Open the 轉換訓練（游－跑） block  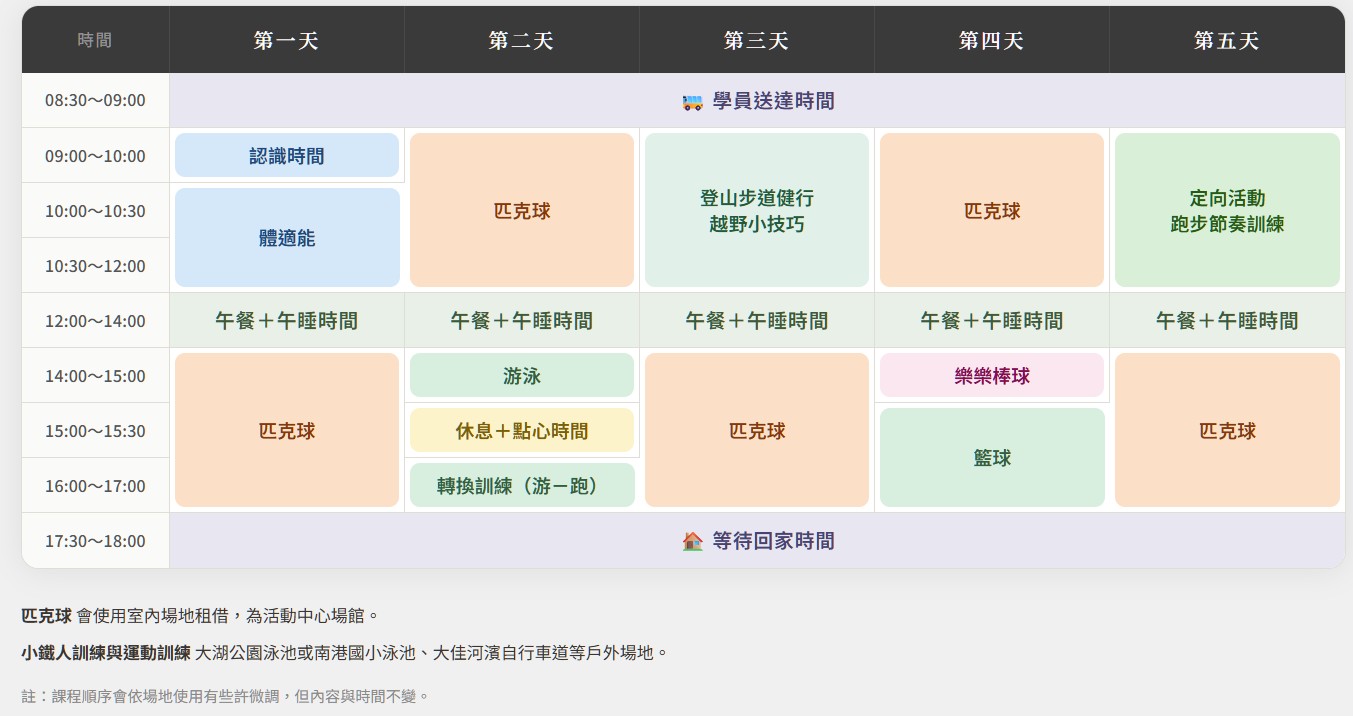(x=521, y=486)
